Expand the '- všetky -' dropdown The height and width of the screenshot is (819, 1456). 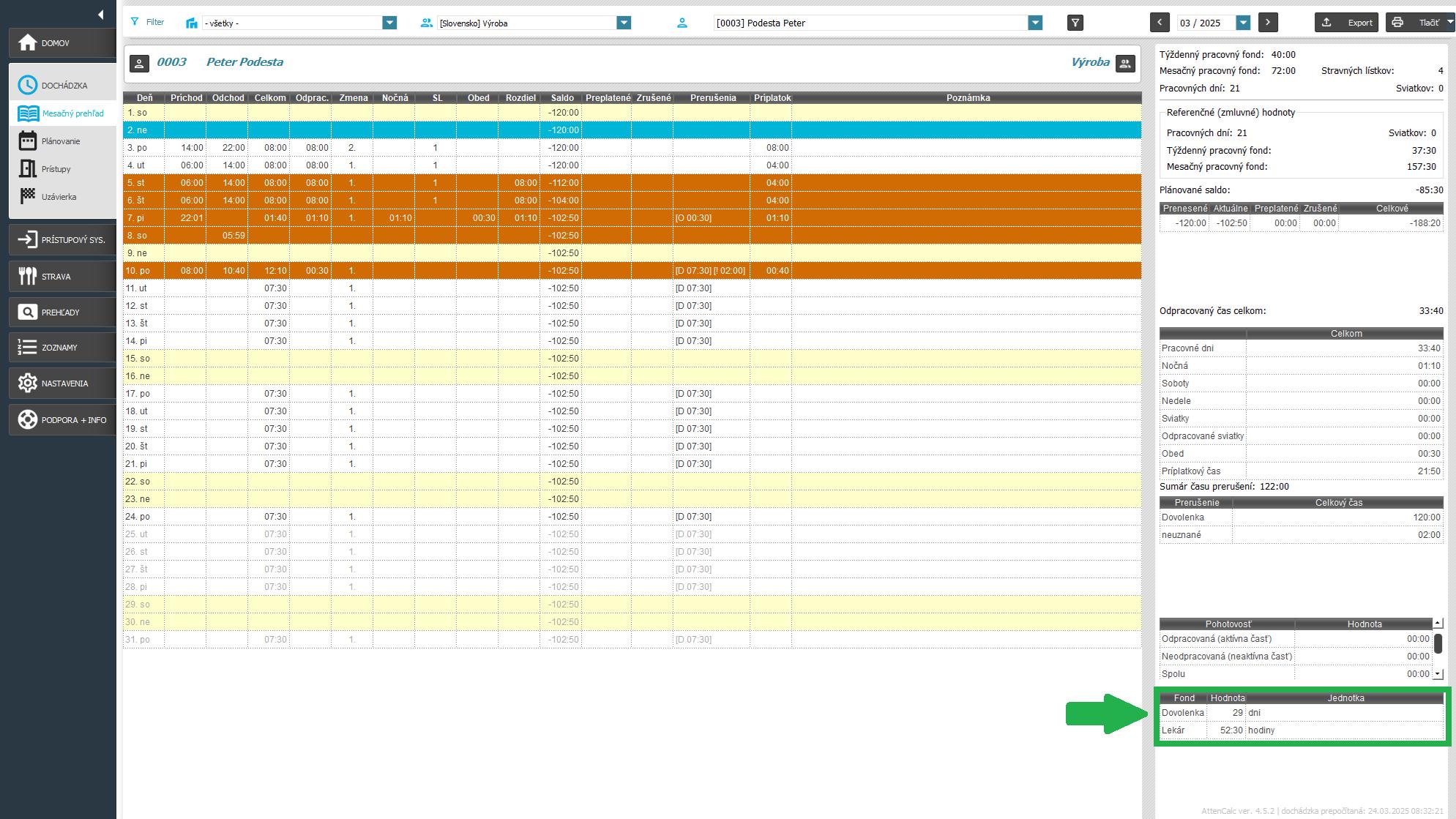[389, 23]
